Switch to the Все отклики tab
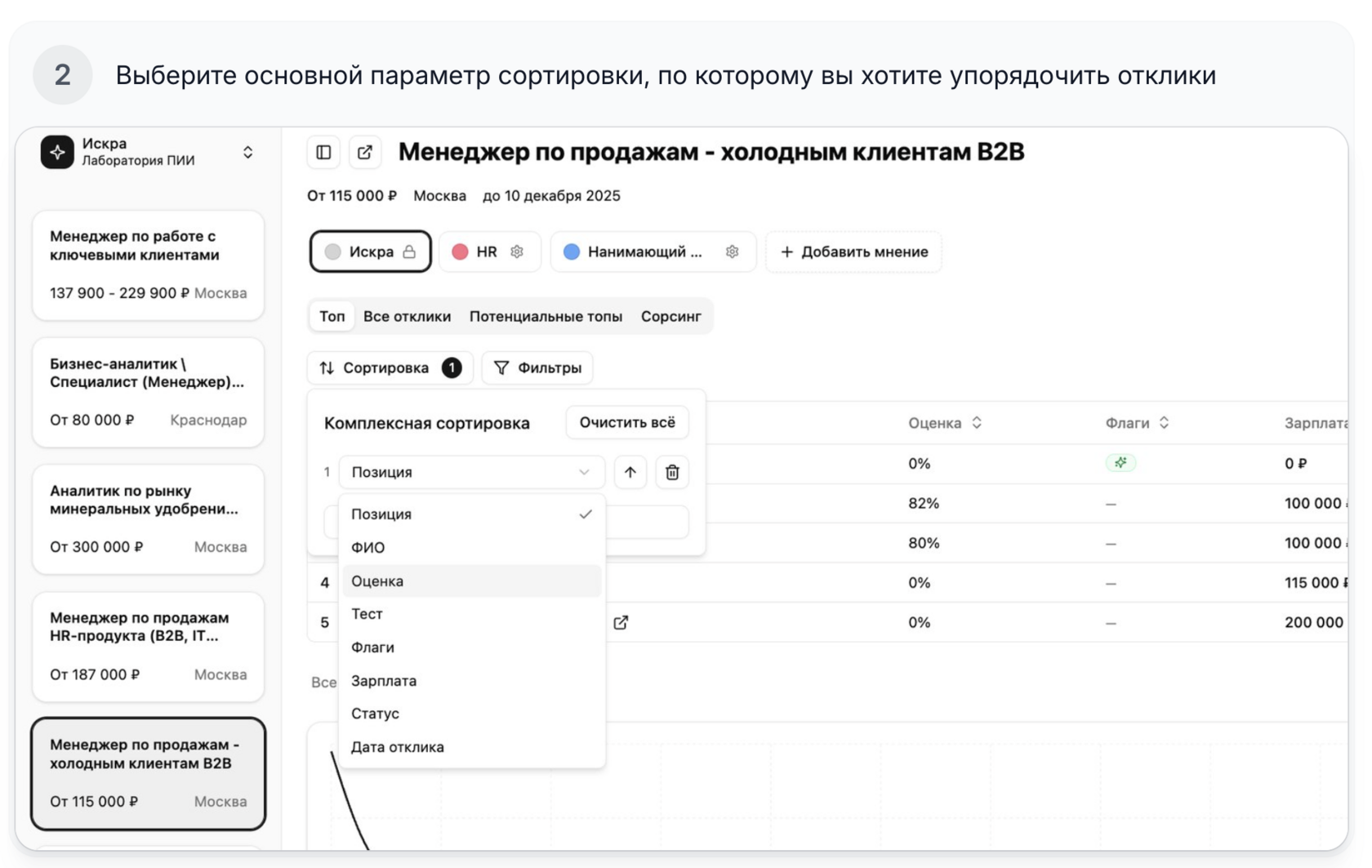The width and height of the screenshot is (1372, 868). tap(407, 317)
